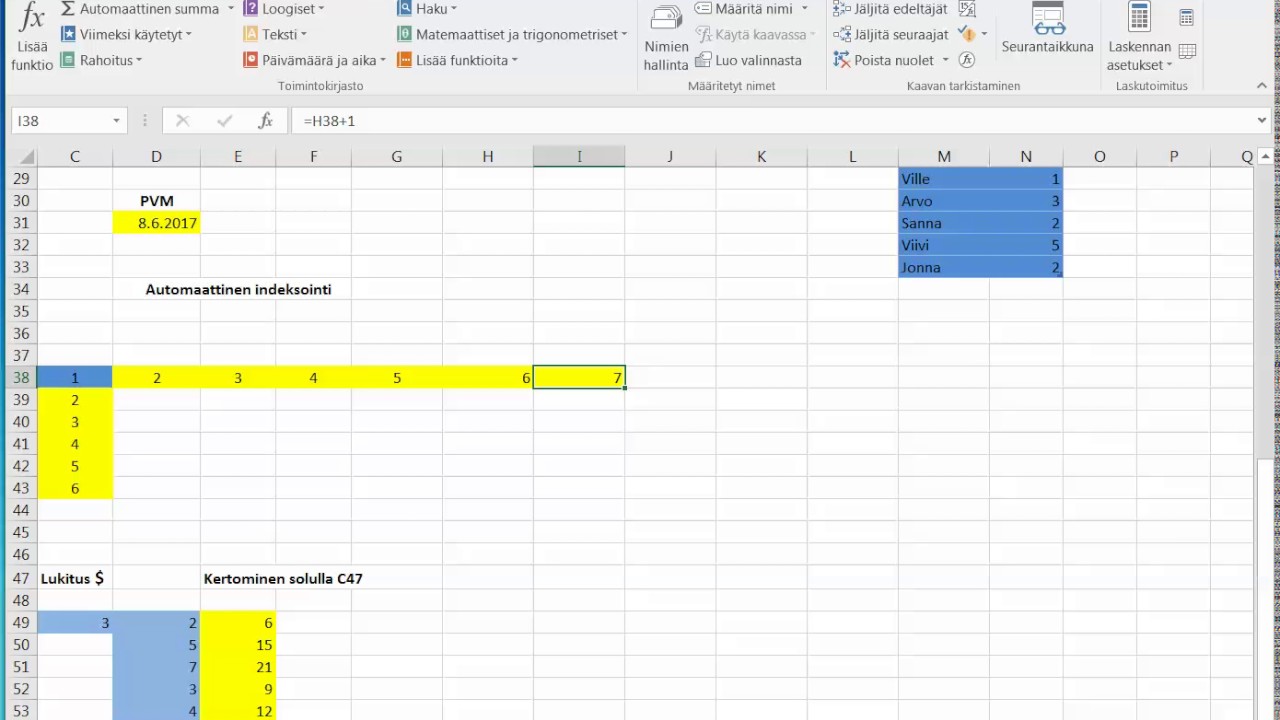Click fx insert function in formula bar
The height and width of the screenshot is (720, 1280).
tap(265, 121)
